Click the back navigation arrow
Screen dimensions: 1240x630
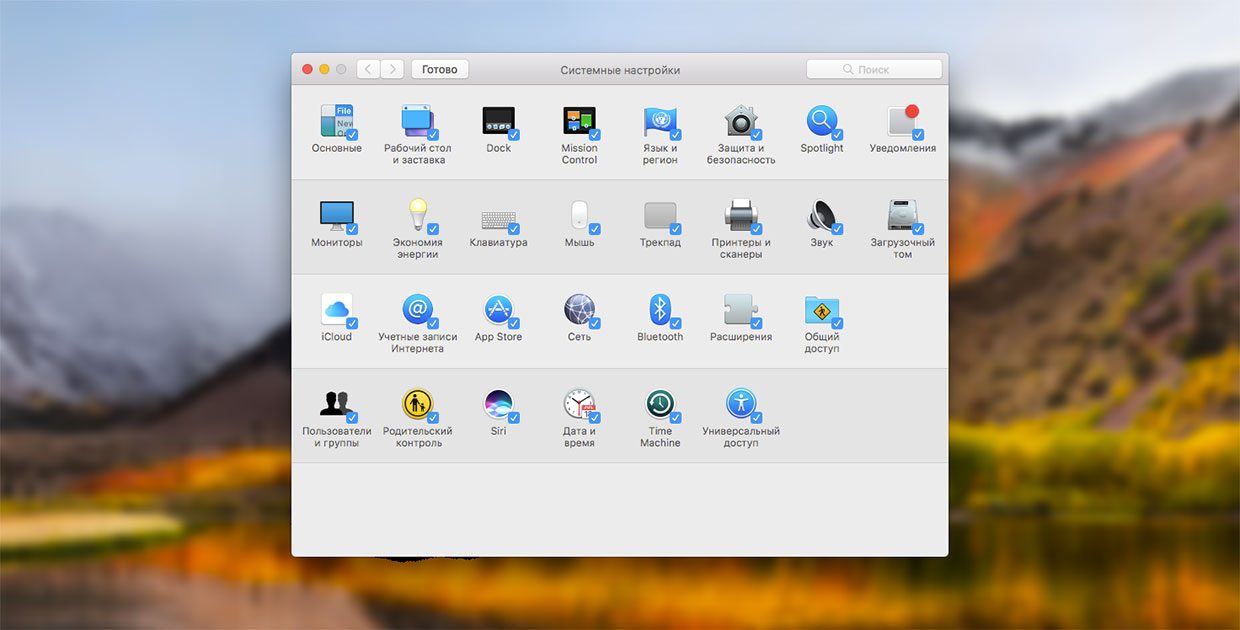[368, 69]
